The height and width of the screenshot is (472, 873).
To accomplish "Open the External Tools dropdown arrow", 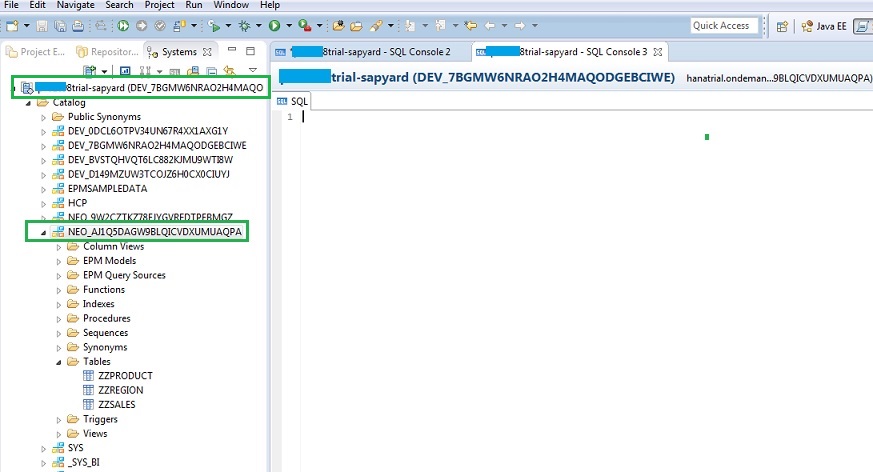I will click(319, 26).
